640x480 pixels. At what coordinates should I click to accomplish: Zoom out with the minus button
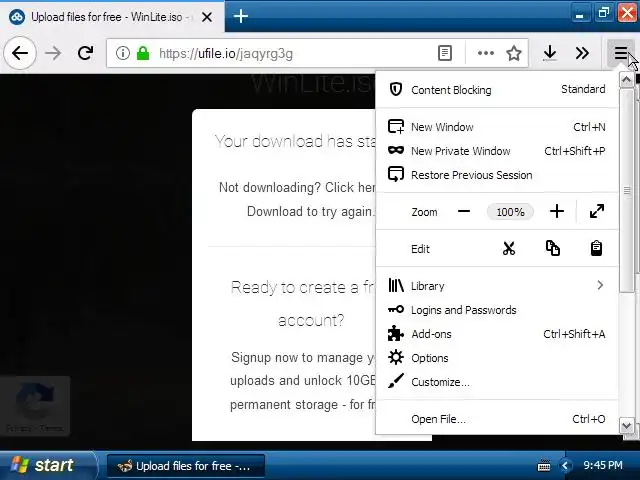pos(464,211)
